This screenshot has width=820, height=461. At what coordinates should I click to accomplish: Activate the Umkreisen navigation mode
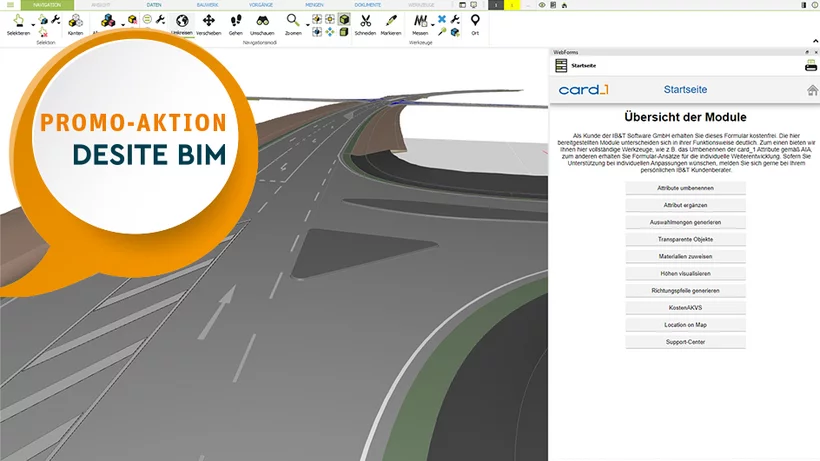pyautogui.click(x=182, y=25)
